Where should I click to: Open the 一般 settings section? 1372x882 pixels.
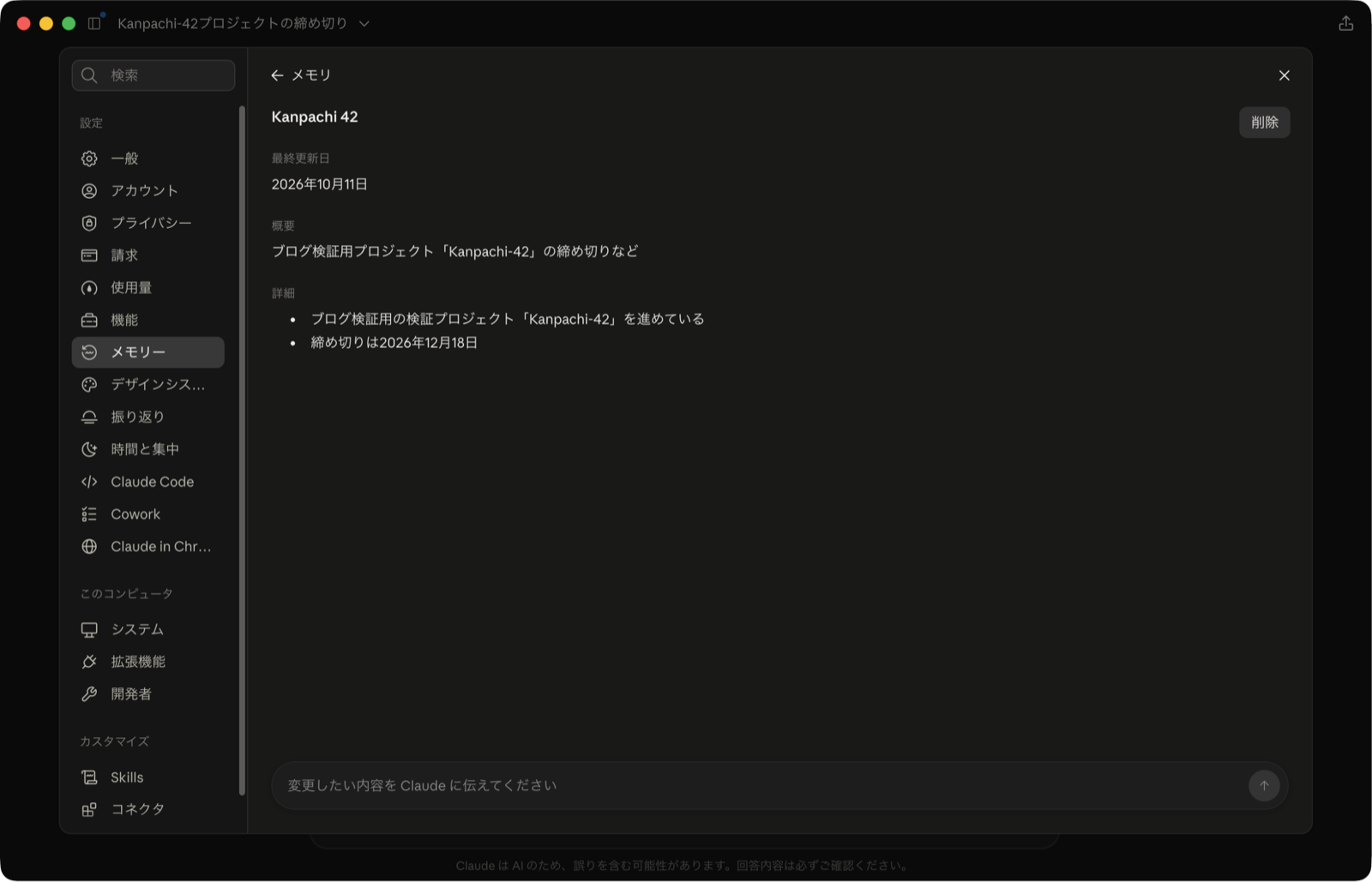coord(148,159)
